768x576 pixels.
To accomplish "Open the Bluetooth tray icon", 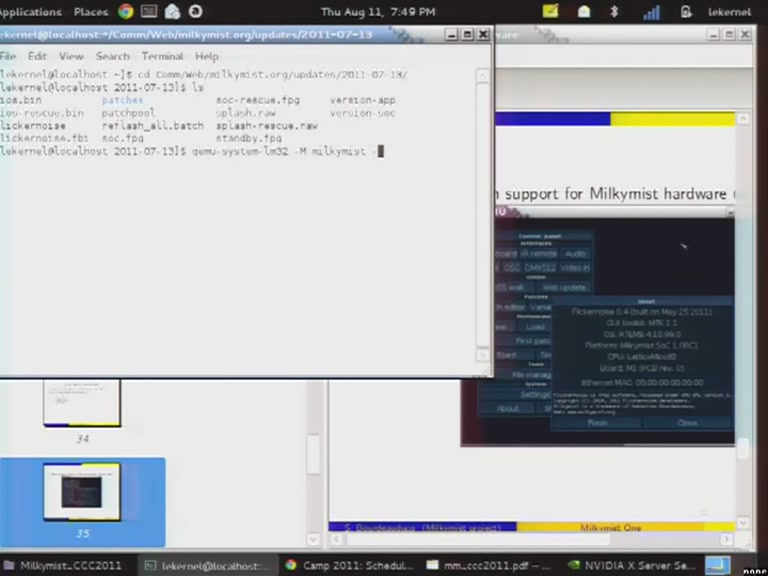I will coord(614,11).
